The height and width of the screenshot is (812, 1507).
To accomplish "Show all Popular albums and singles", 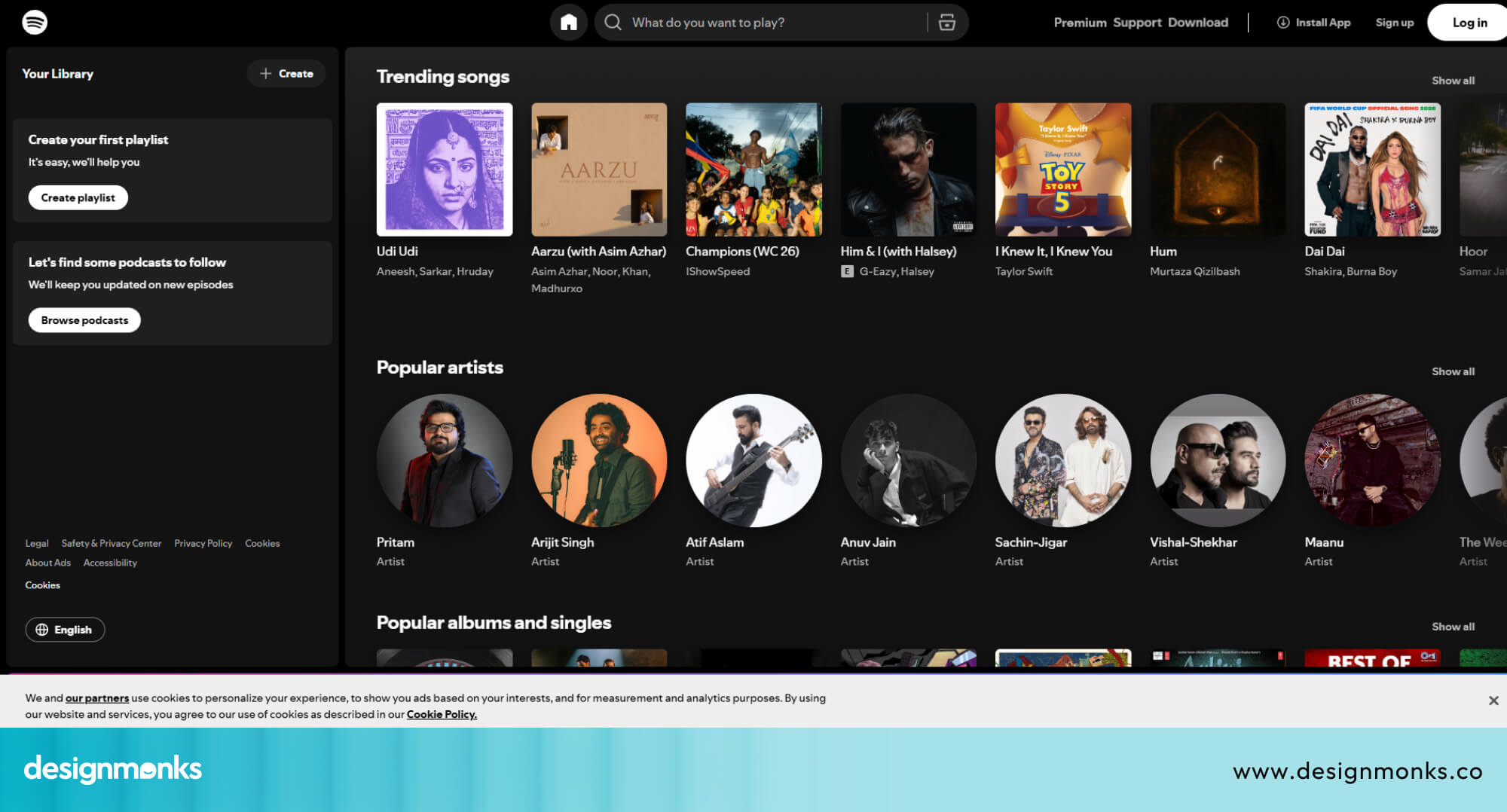I will point(1453,627).
